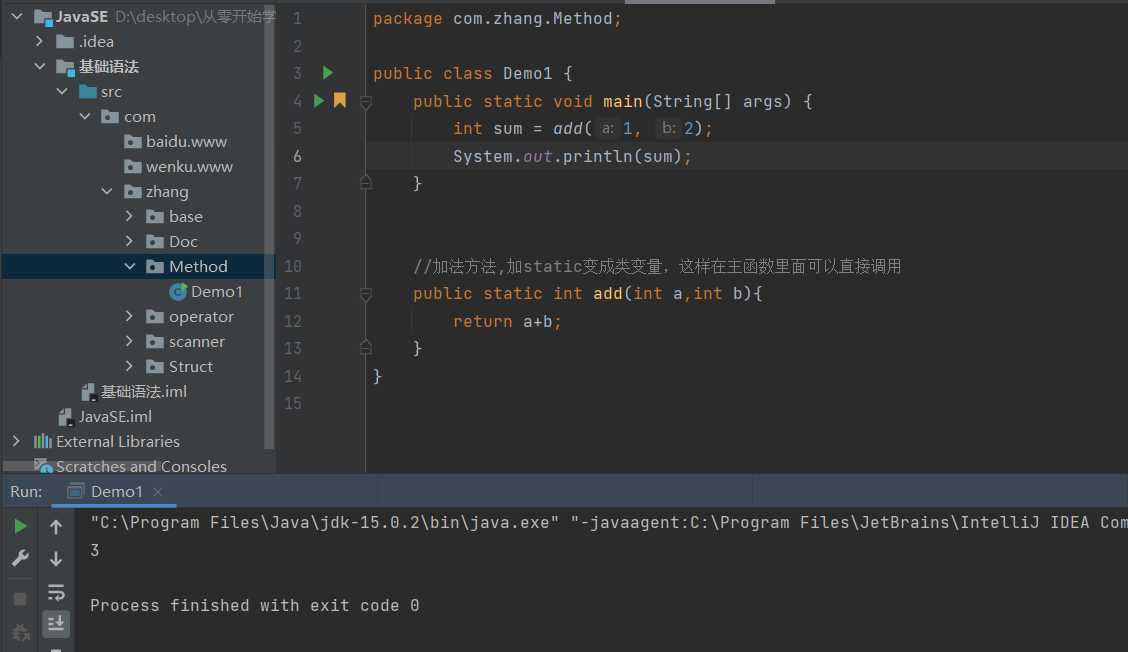Open run configuration wrench icon
1128x652 pixels.
click(20, 558)
